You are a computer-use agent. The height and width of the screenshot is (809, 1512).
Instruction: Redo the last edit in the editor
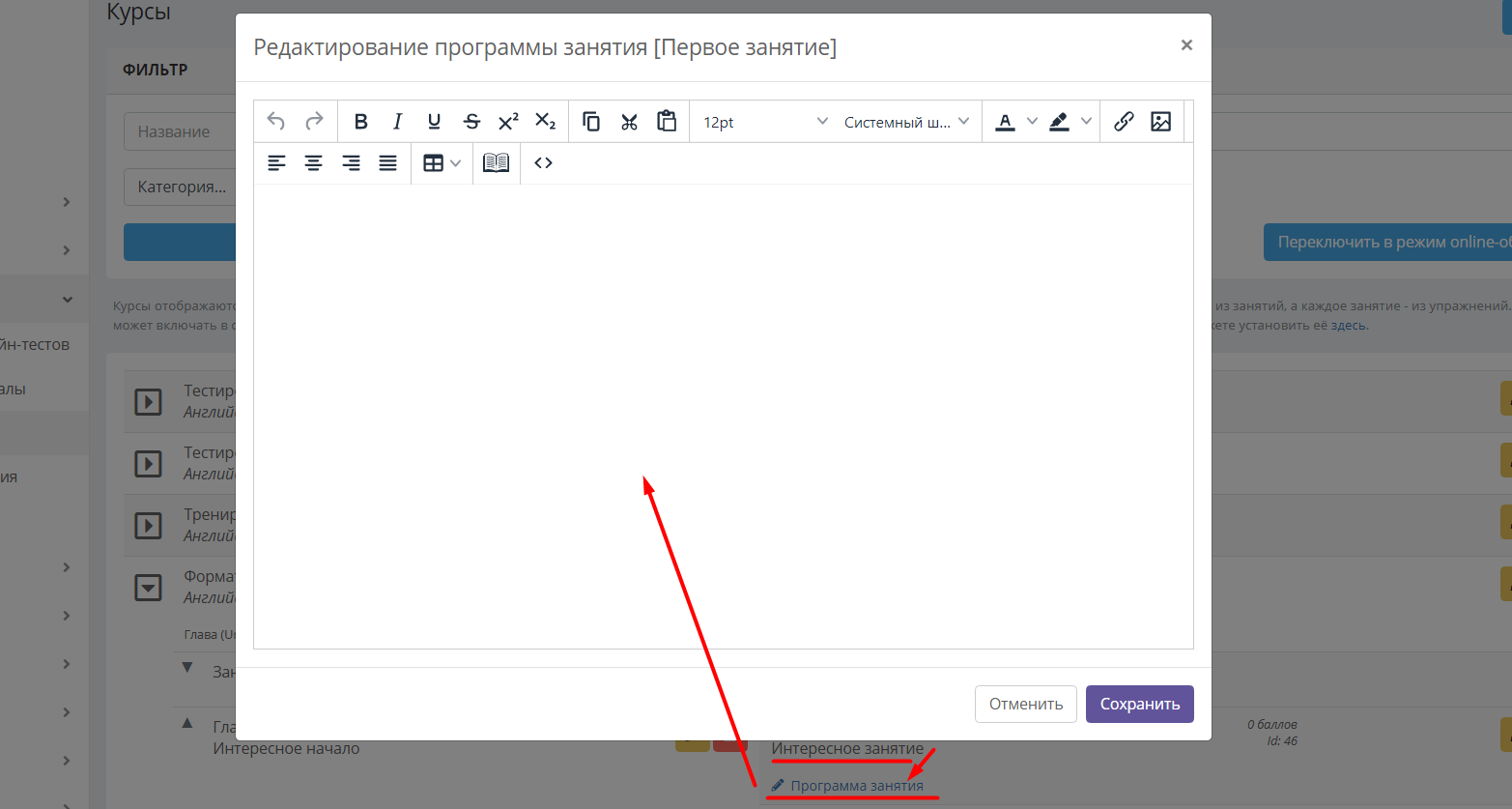314,121
